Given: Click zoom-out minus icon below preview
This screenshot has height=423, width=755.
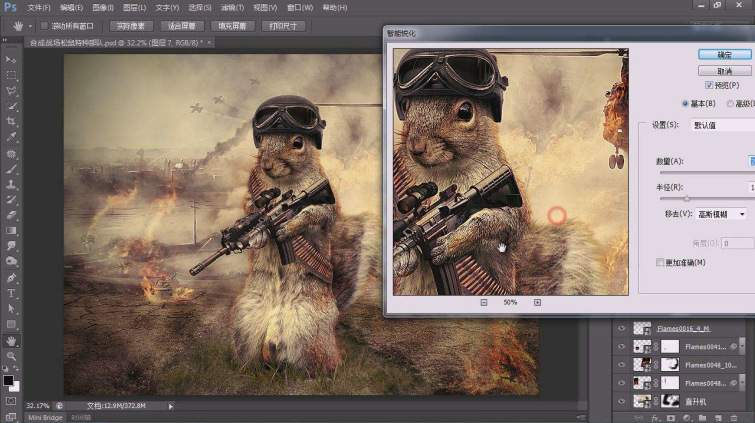Looking at the screenshot, I should pos(484,303).
